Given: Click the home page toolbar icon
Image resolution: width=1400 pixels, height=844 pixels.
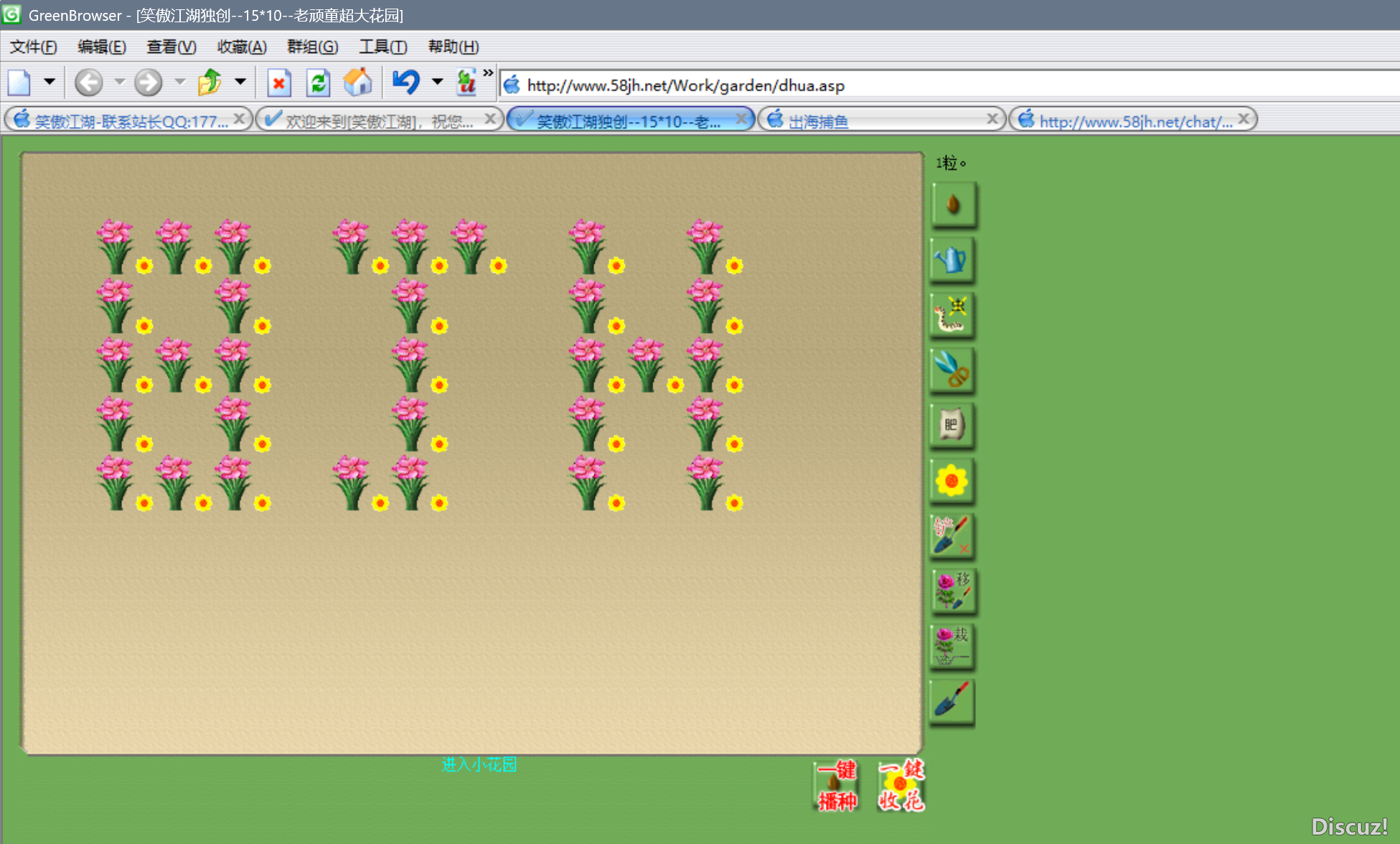Looking at the screenshot, I should click(357, 83).
